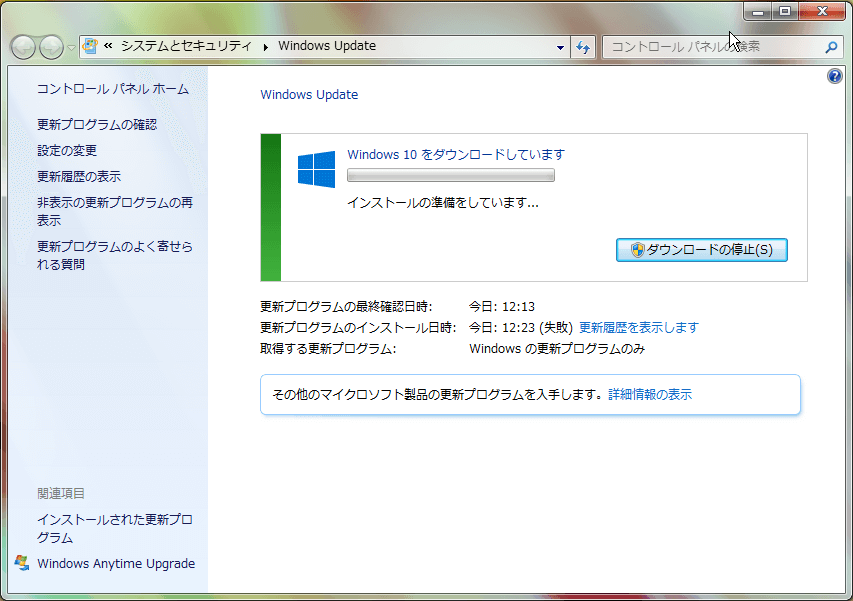Open the 更新履歴を表示します link

pyautogui.click(x=638, y=327)
